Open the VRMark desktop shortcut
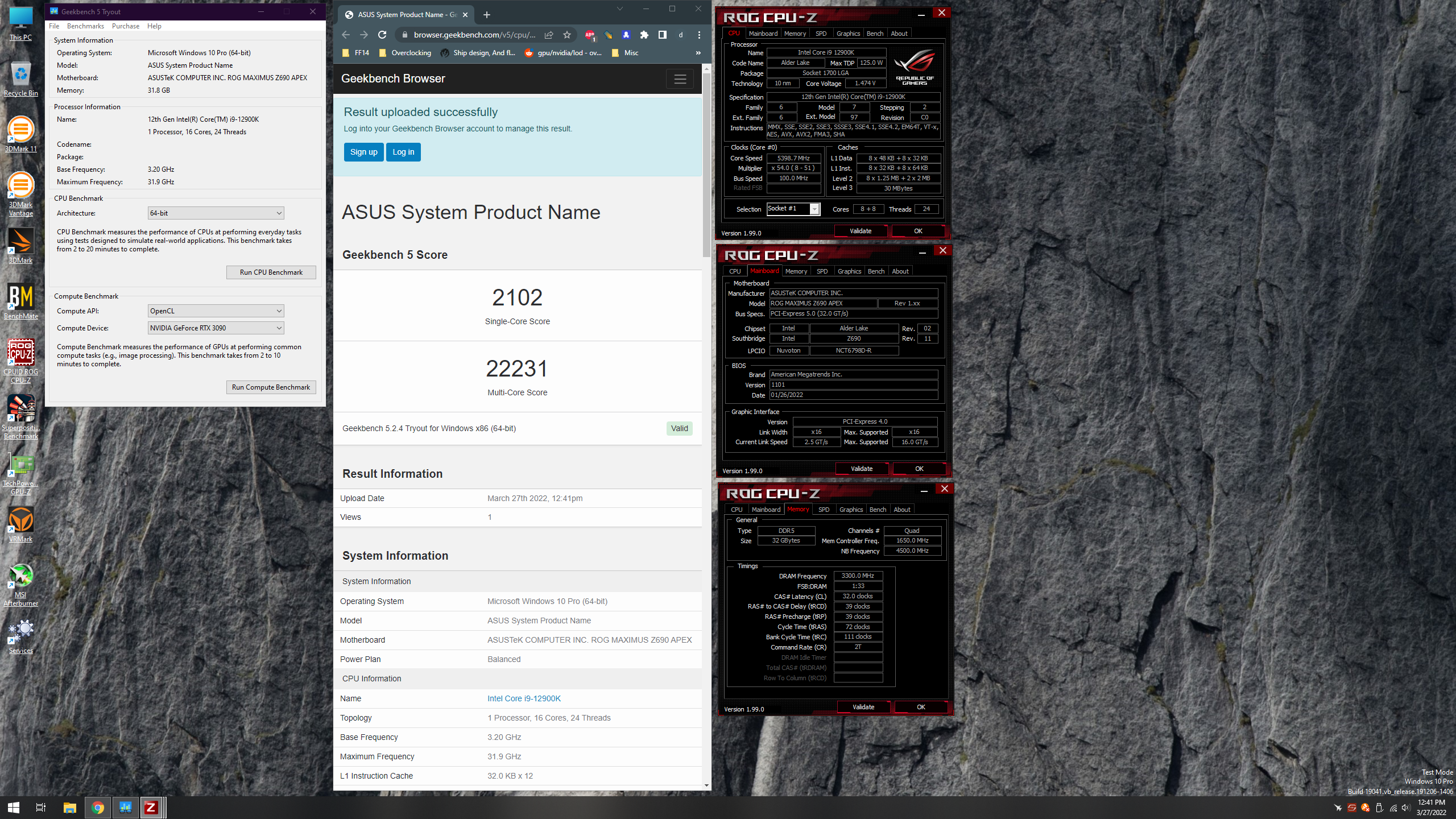Screen dimensions: 1456x819 click(x=21, y=524)
